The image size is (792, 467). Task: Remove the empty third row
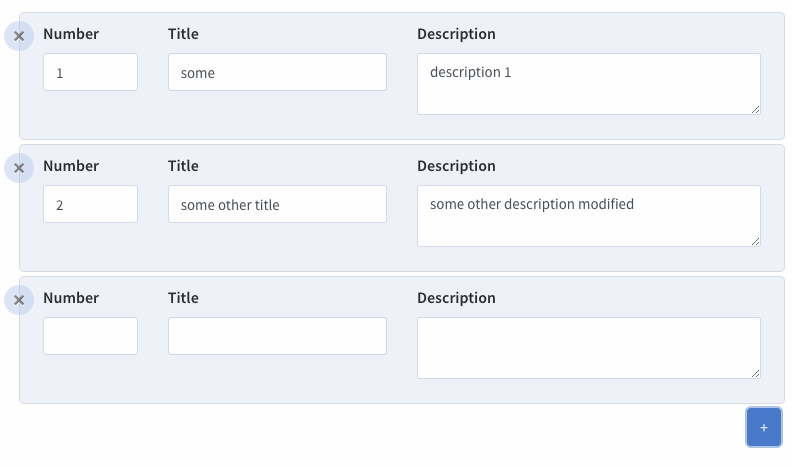pyautogui.click(x=19, y=300)
